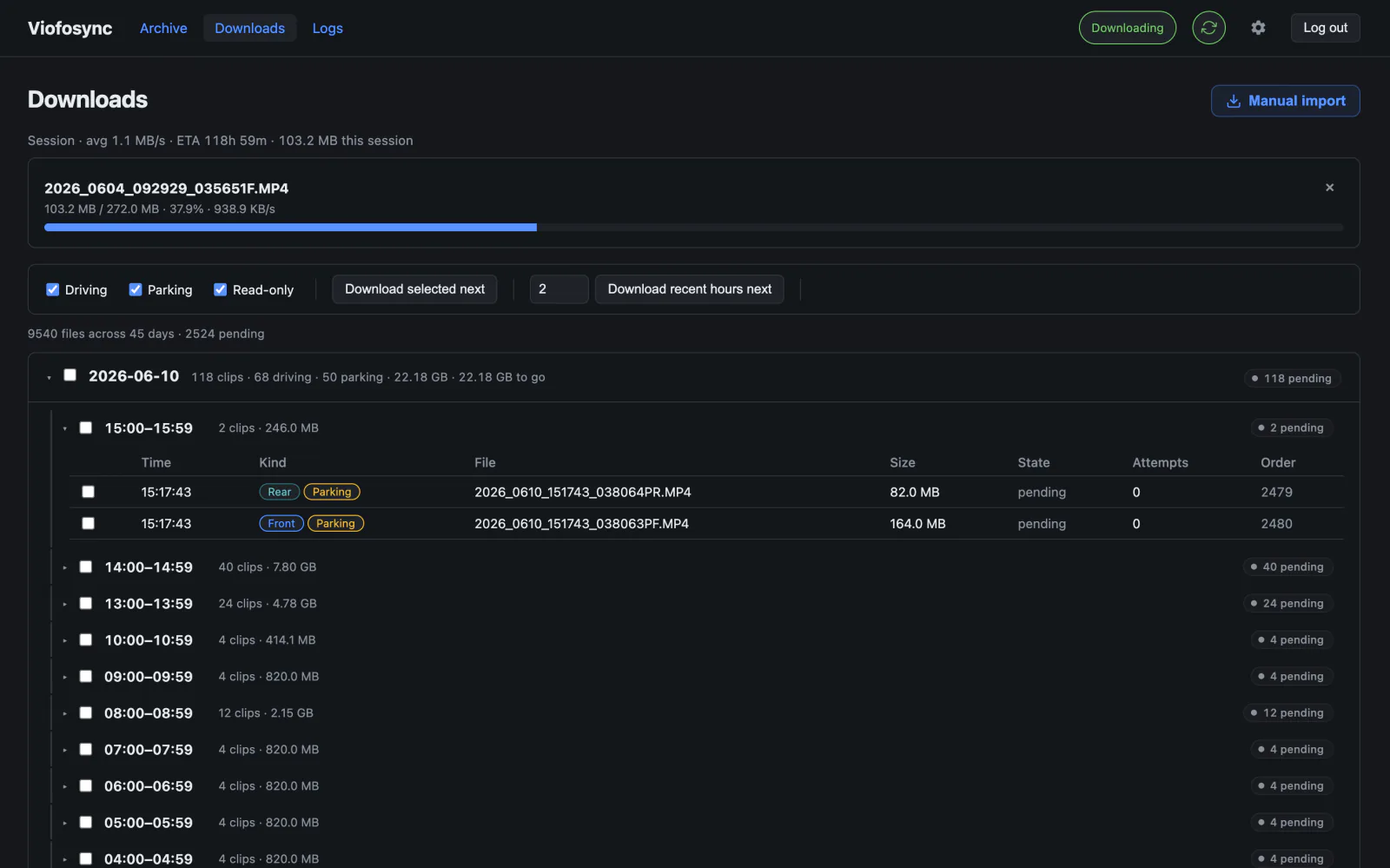Click the download progress bar
This screenshot has height=868, width=1390.
click(694, 228)
